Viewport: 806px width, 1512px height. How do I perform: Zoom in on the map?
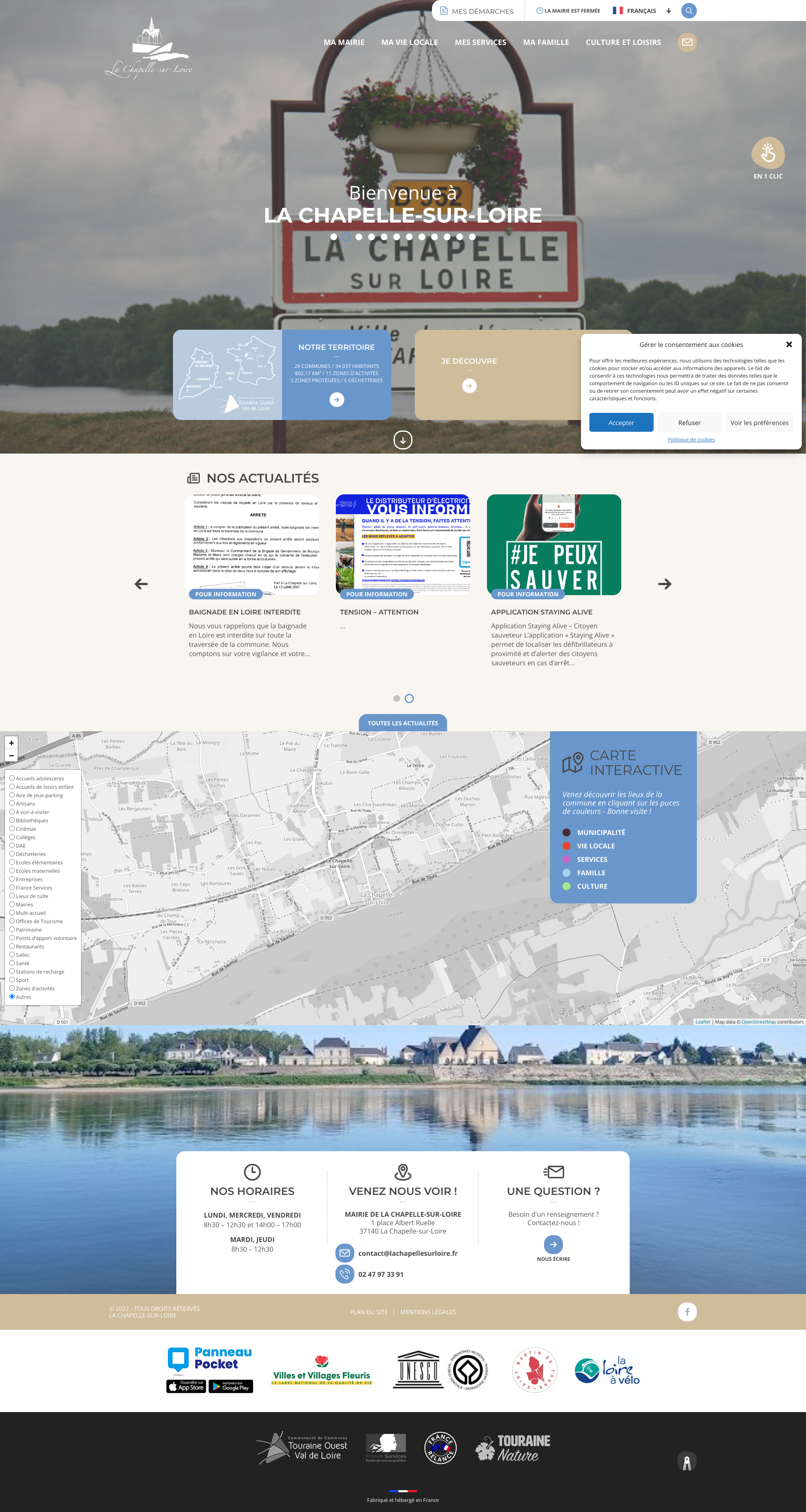(x=11, y=743)
